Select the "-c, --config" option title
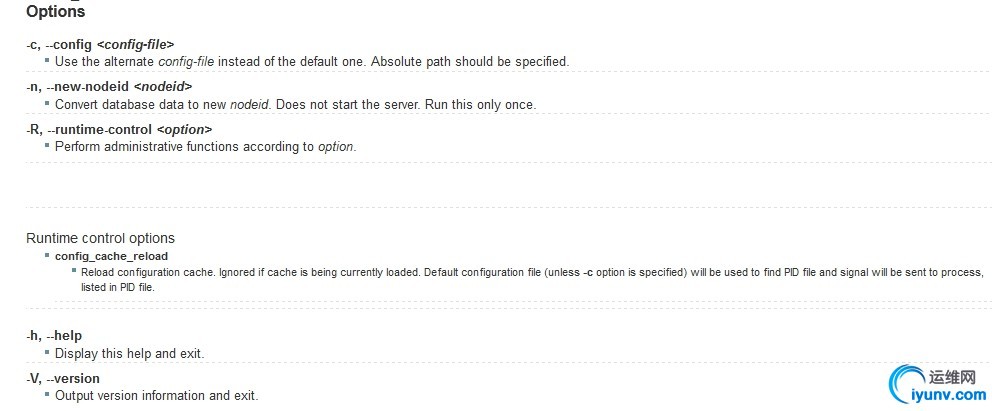 click(100, 44)
